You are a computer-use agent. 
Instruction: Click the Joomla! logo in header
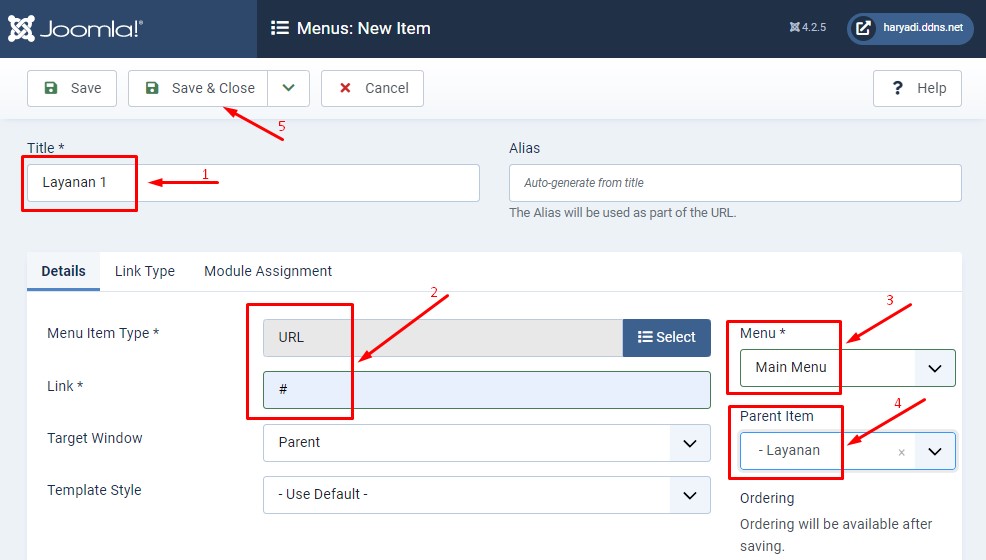76,28
